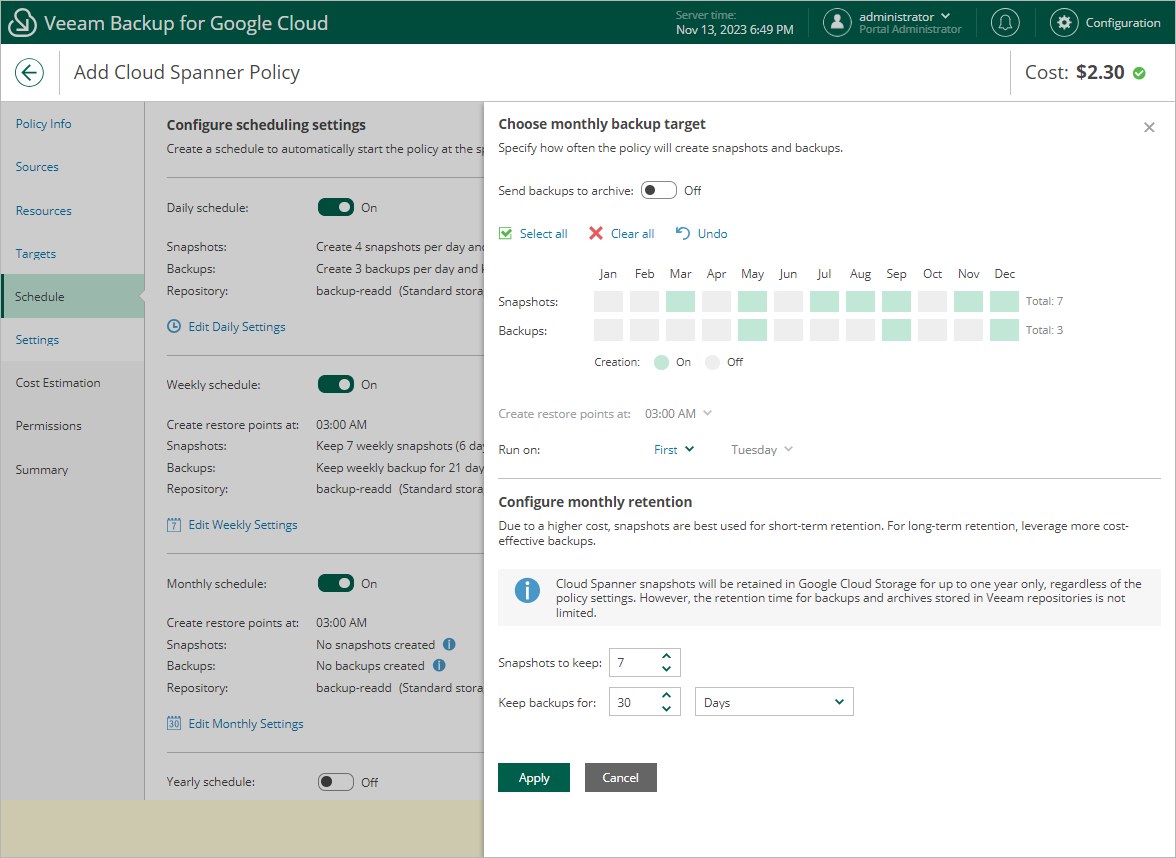Click the administrator user avatar icon

[837, 22]
